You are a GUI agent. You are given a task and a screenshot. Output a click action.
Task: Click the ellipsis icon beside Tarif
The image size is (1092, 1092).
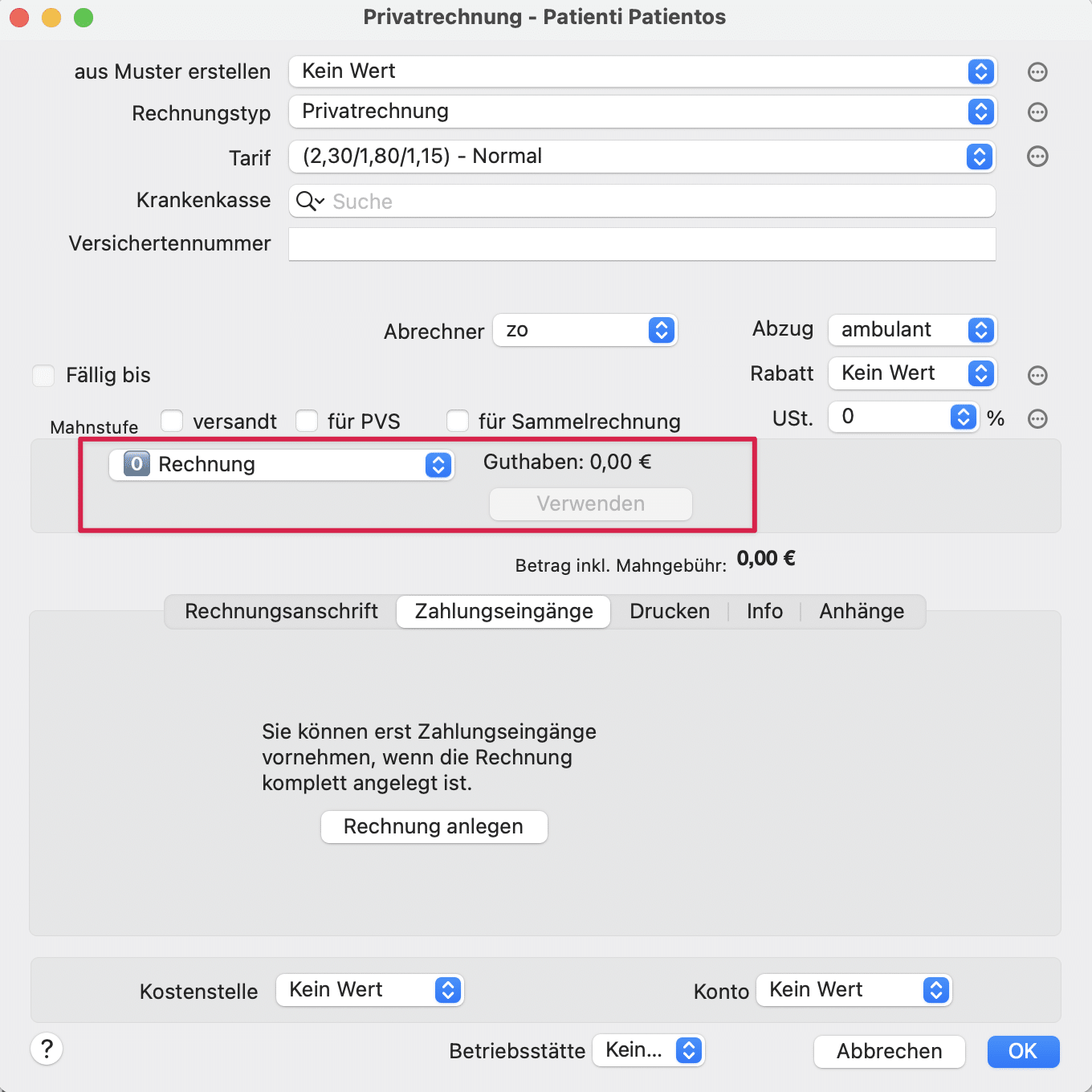point(1037,157)
